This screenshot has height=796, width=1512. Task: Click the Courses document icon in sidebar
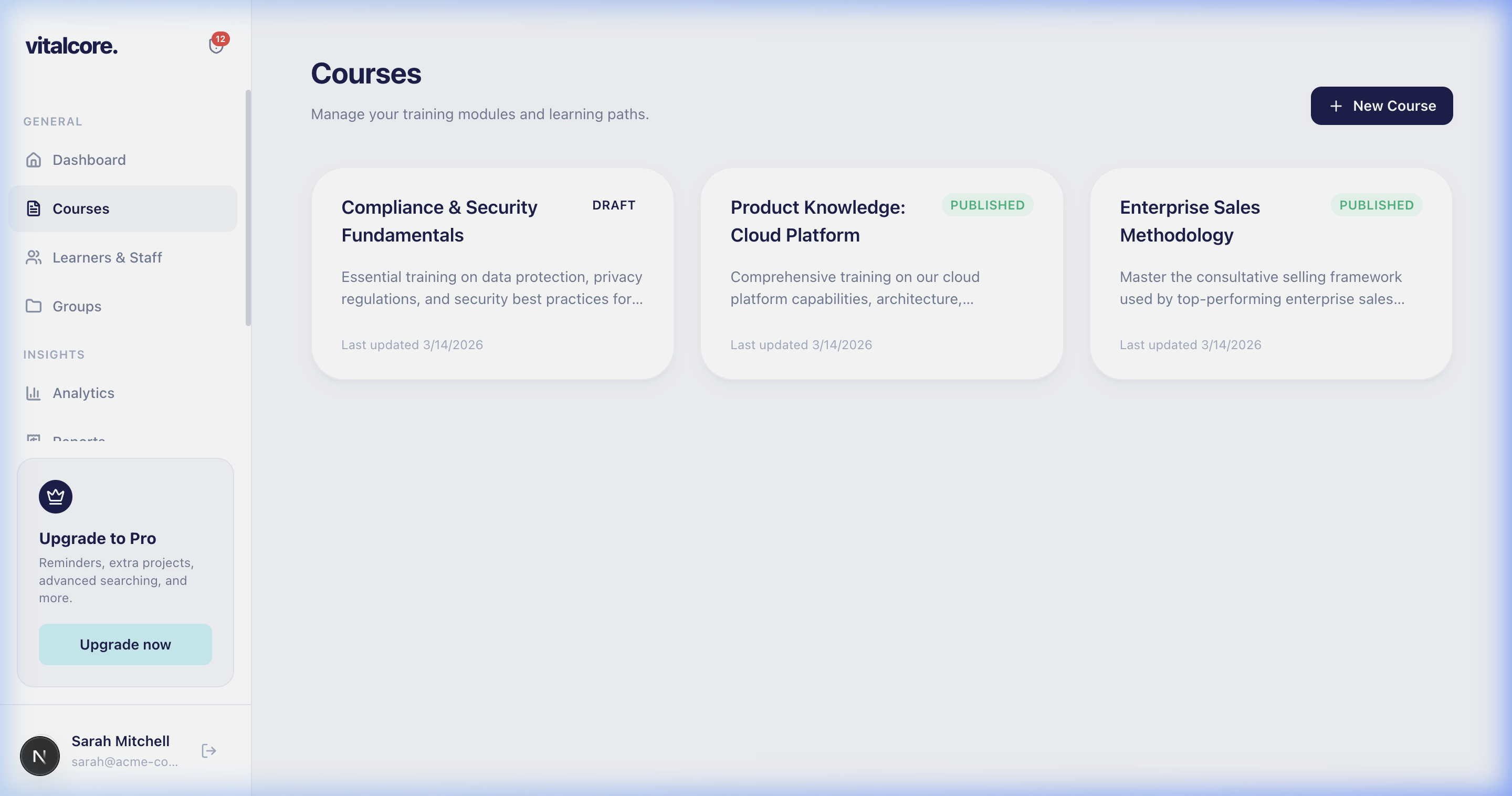pos(34,208)
